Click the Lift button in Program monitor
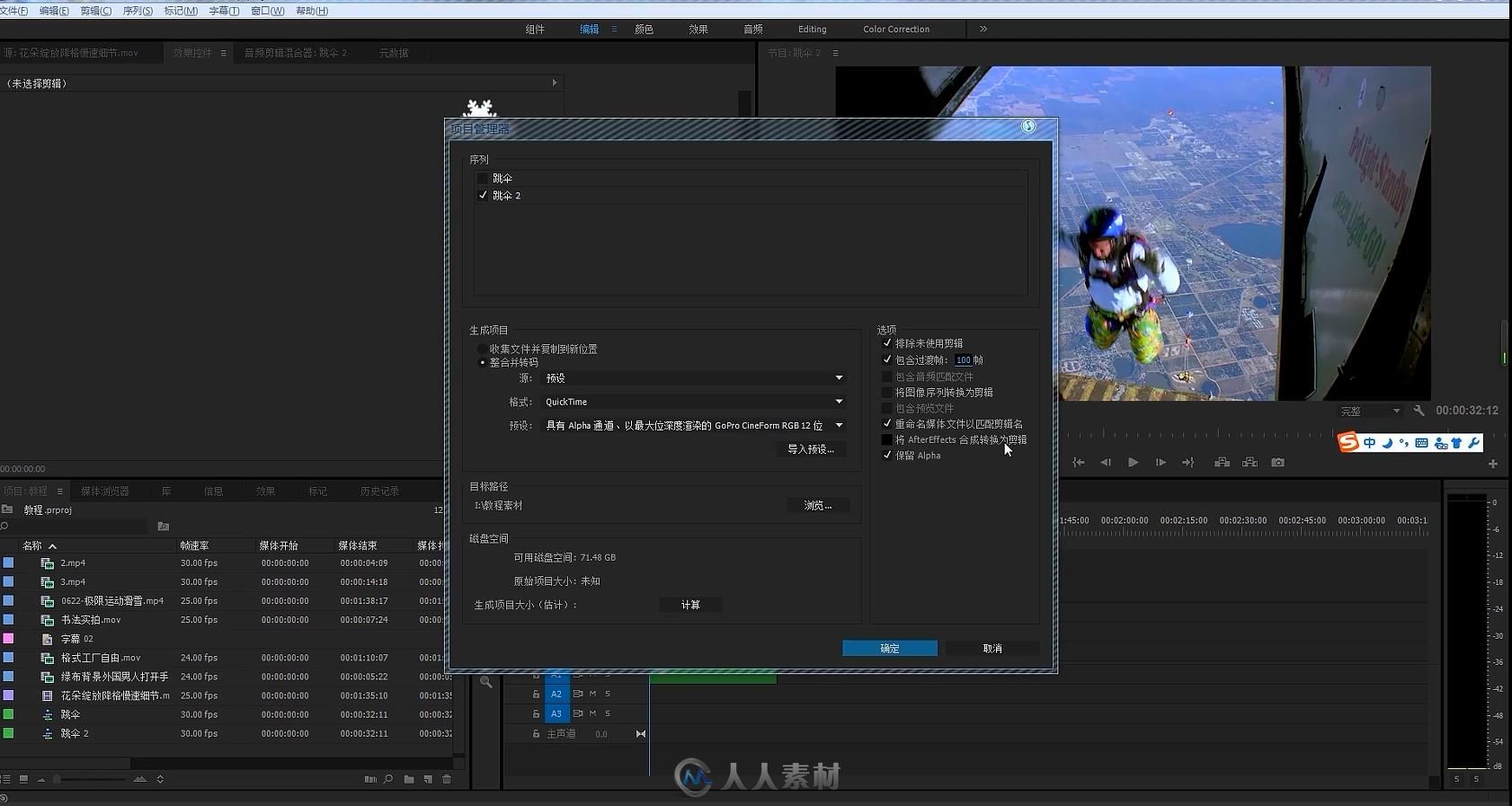The height and width of the screenshot is (806, 1512). click(1222, 463)
